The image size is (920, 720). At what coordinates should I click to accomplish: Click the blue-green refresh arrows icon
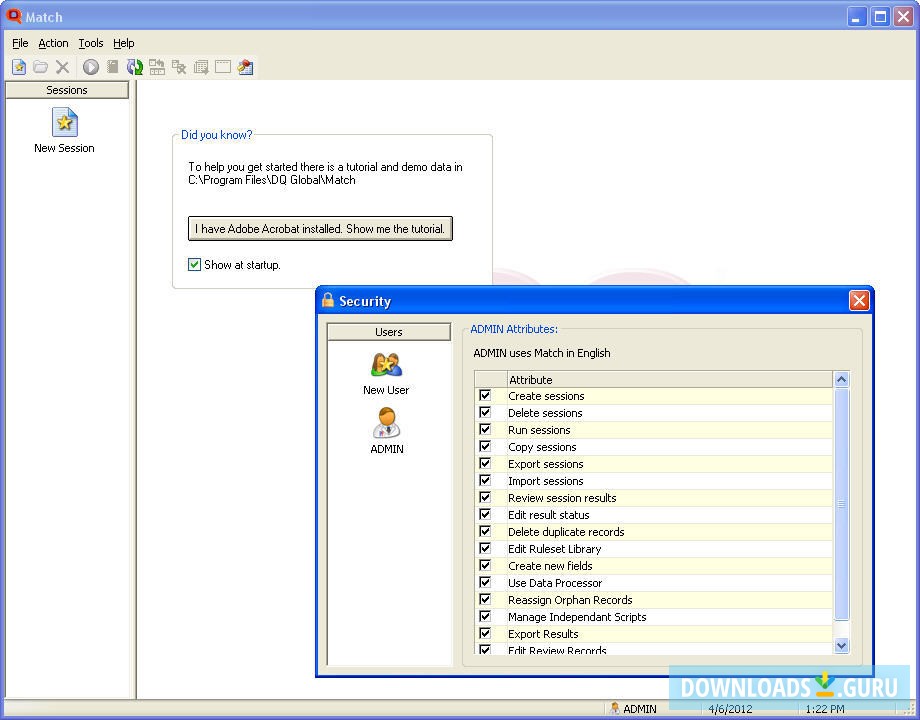click(x=135, y=67)
